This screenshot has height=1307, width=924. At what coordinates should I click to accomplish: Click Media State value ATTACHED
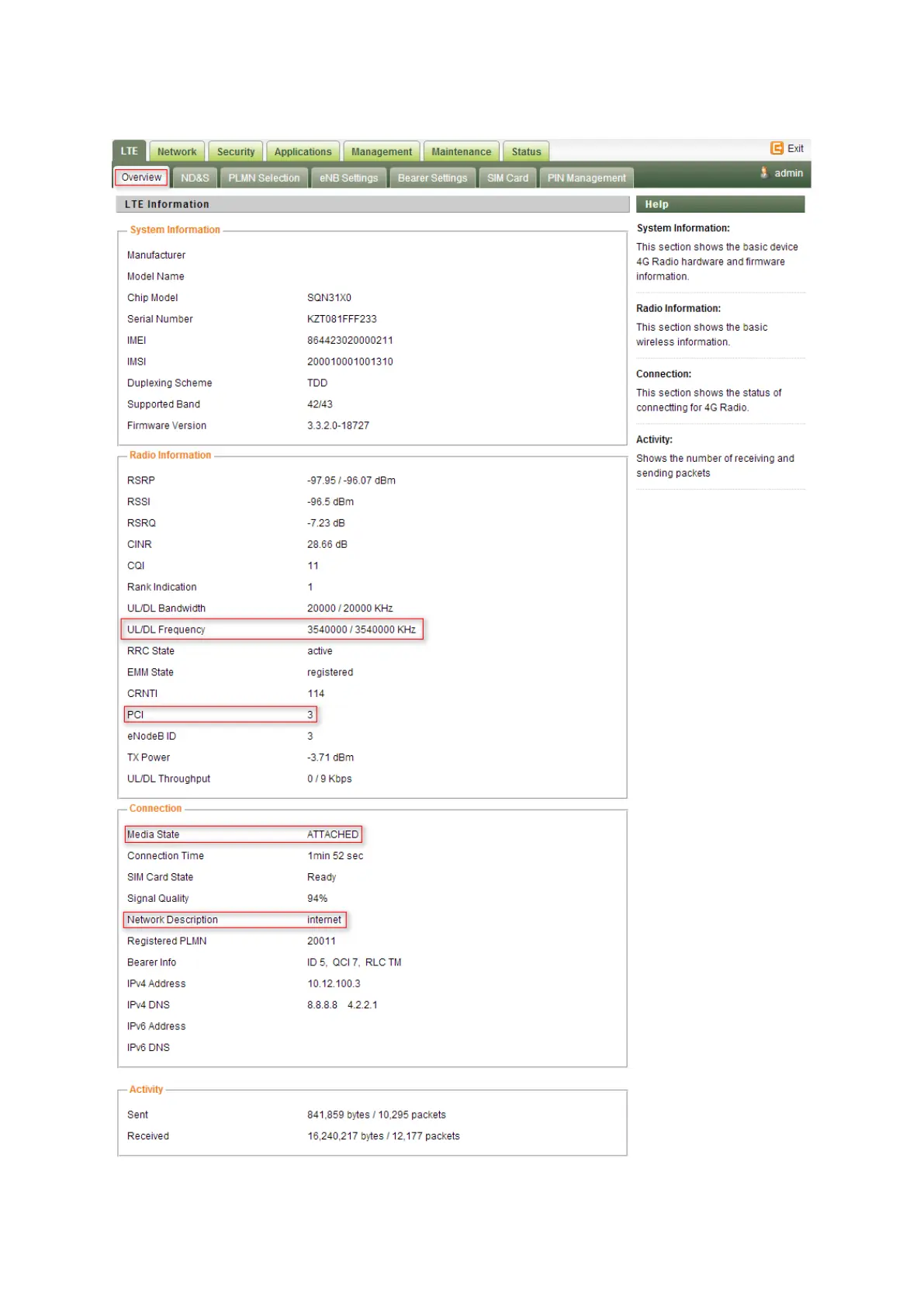click(x=333, y=834)
